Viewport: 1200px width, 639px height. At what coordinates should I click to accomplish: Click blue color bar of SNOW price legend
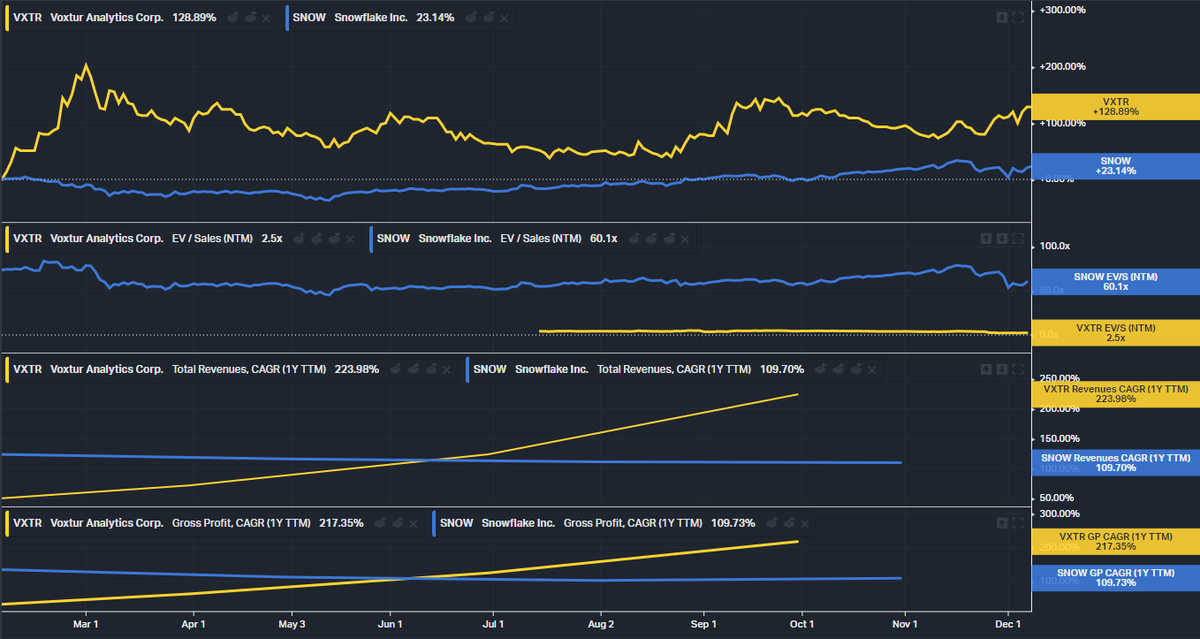pos(287,18)
